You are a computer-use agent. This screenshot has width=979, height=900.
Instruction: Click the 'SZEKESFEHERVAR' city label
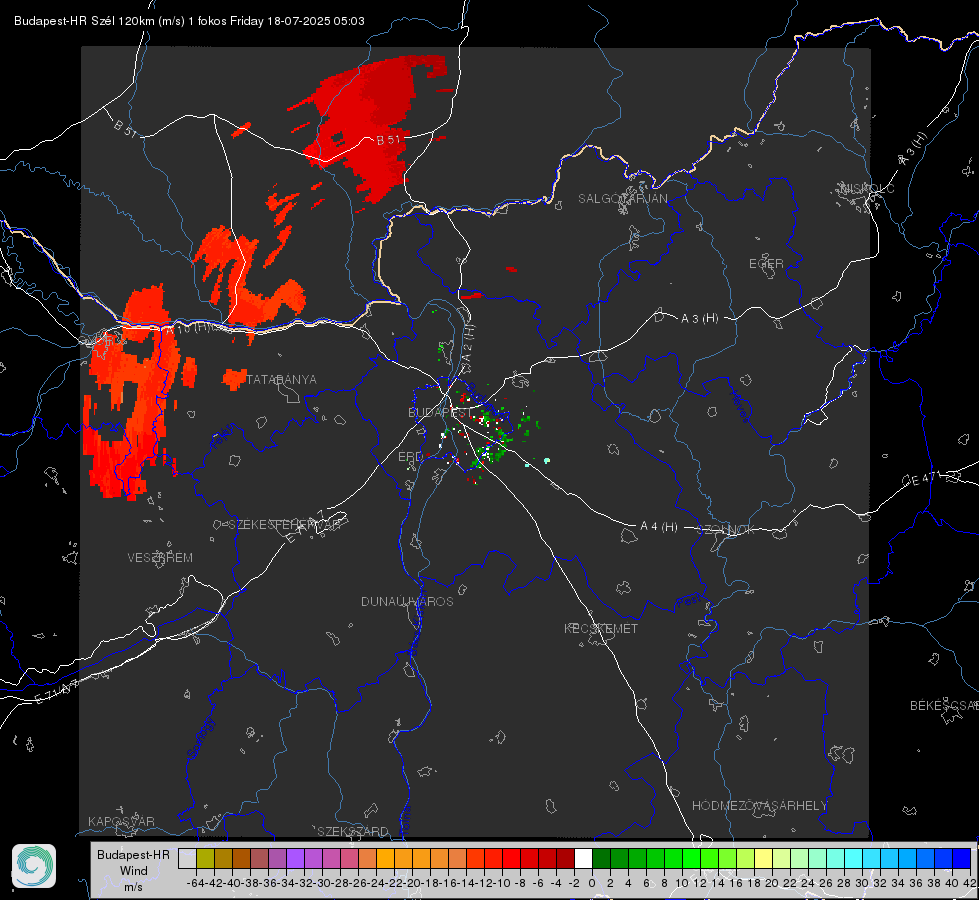284,525
